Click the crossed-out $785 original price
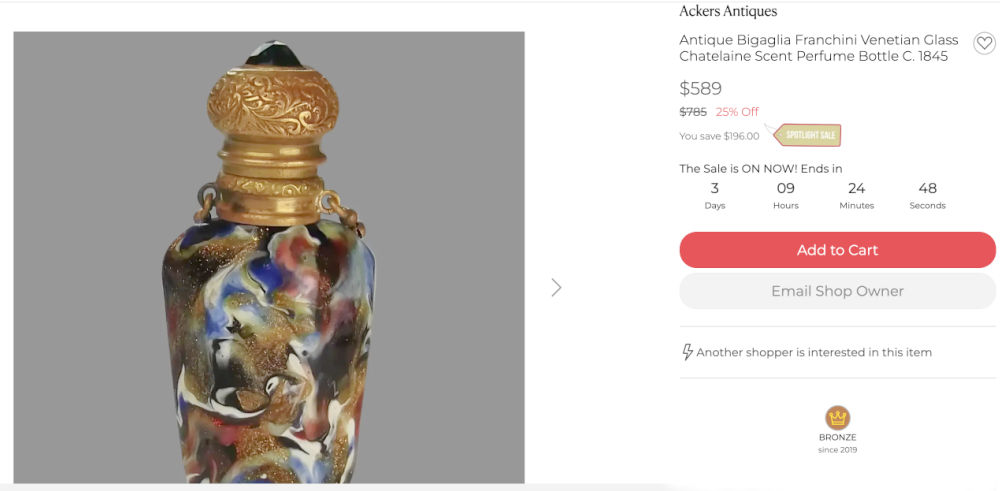The width and height of the screenshot is (1000, 491). pyautogui.click(x=693, y=112)
